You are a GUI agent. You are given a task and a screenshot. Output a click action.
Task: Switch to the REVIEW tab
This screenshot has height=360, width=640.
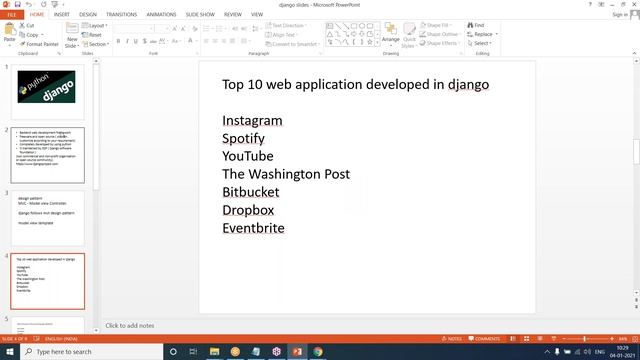tap(233, 15)
